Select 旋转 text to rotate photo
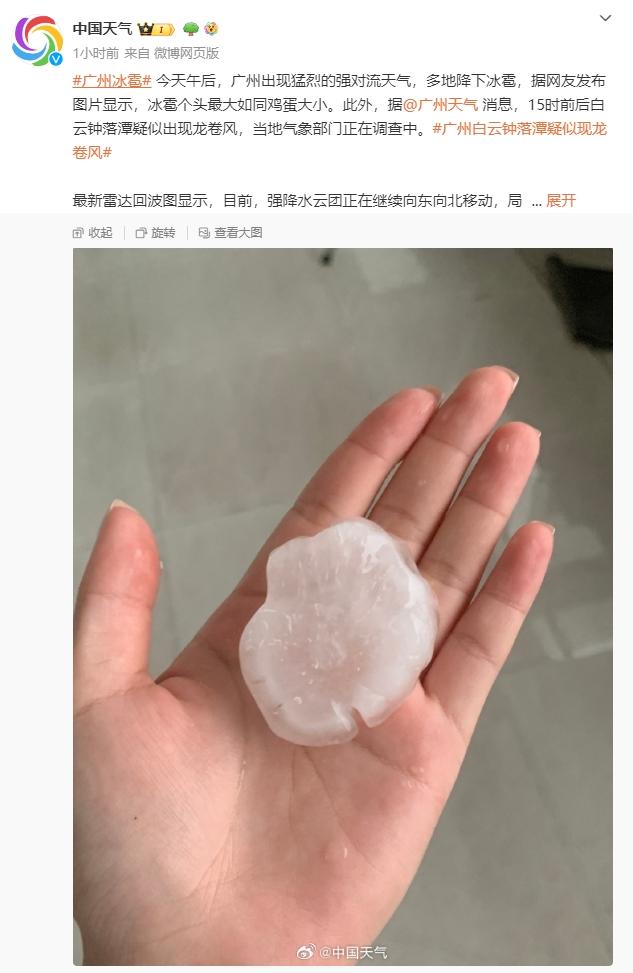This screenshot has height=973, width=633. [x=163, y=233]
